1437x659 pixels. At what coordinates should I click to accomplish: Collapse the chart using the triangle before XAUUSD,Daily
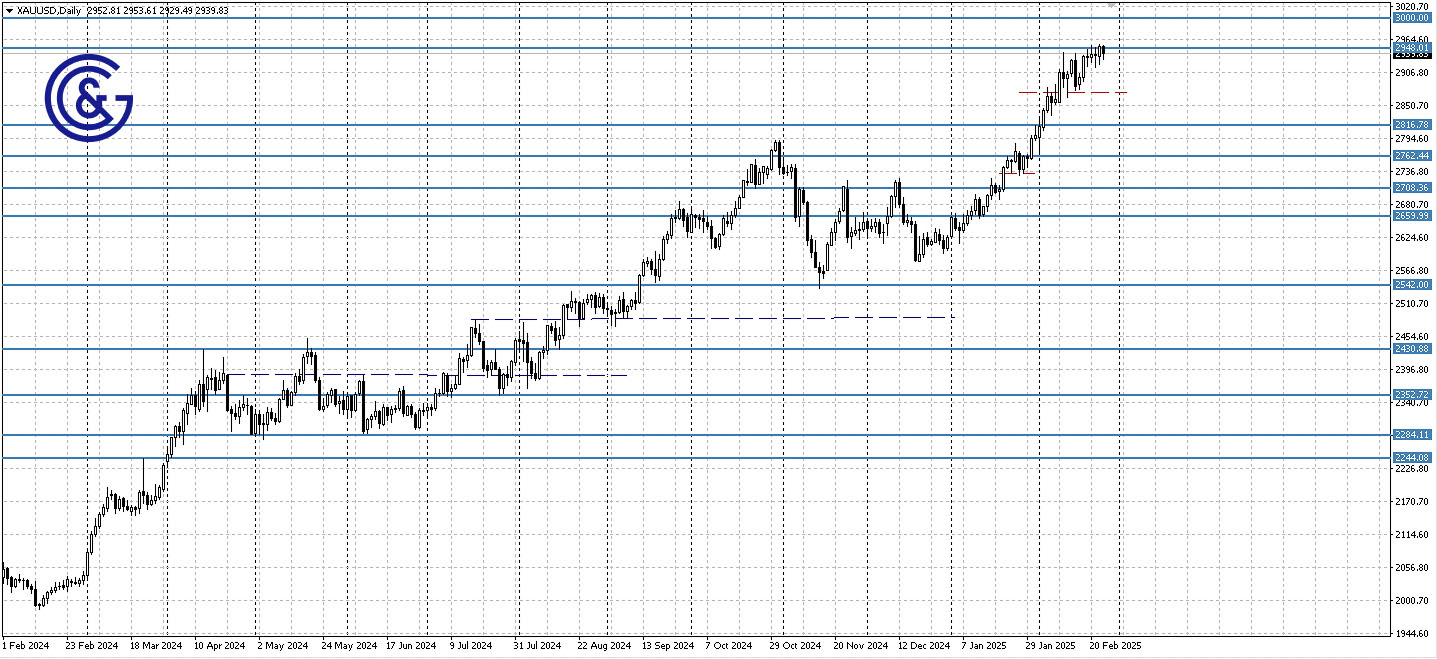point(9,9)
